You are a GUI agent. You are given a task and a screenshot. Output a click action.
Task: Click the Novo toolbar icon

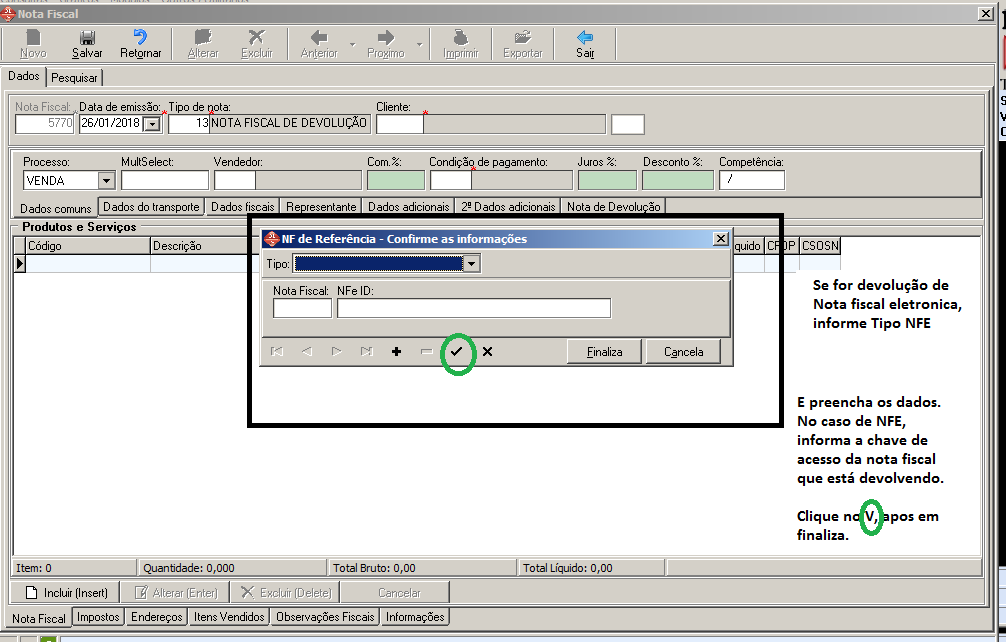click(x=33, y=44)
